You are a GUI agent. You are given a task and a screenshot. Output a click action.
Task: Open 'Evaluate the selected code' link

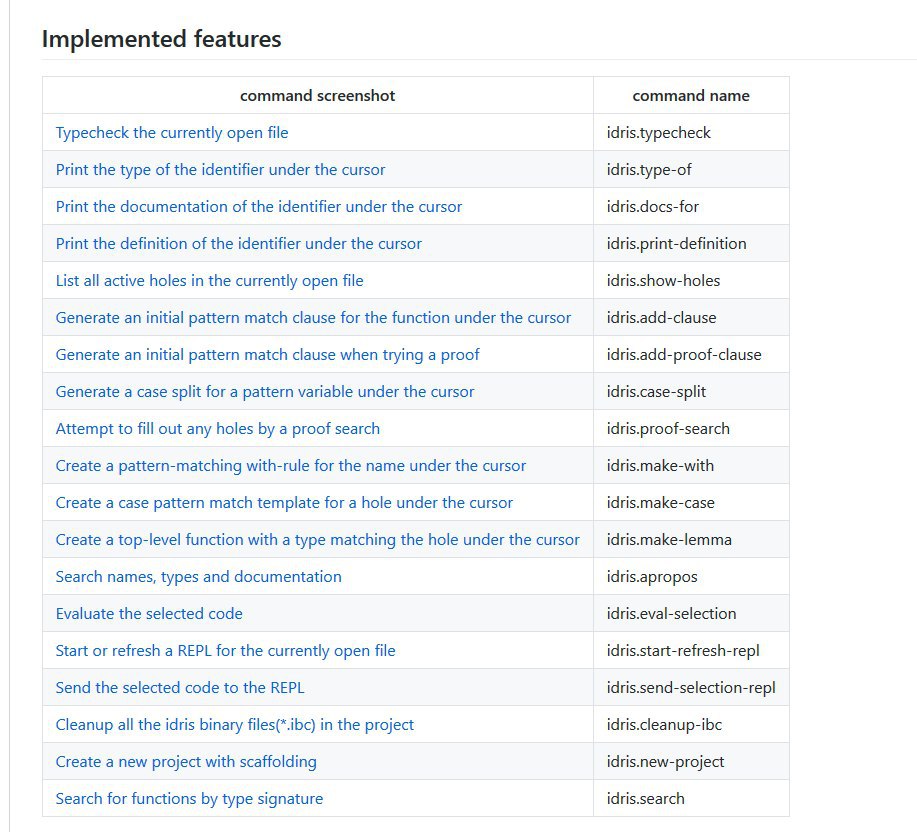pos(149,613)
